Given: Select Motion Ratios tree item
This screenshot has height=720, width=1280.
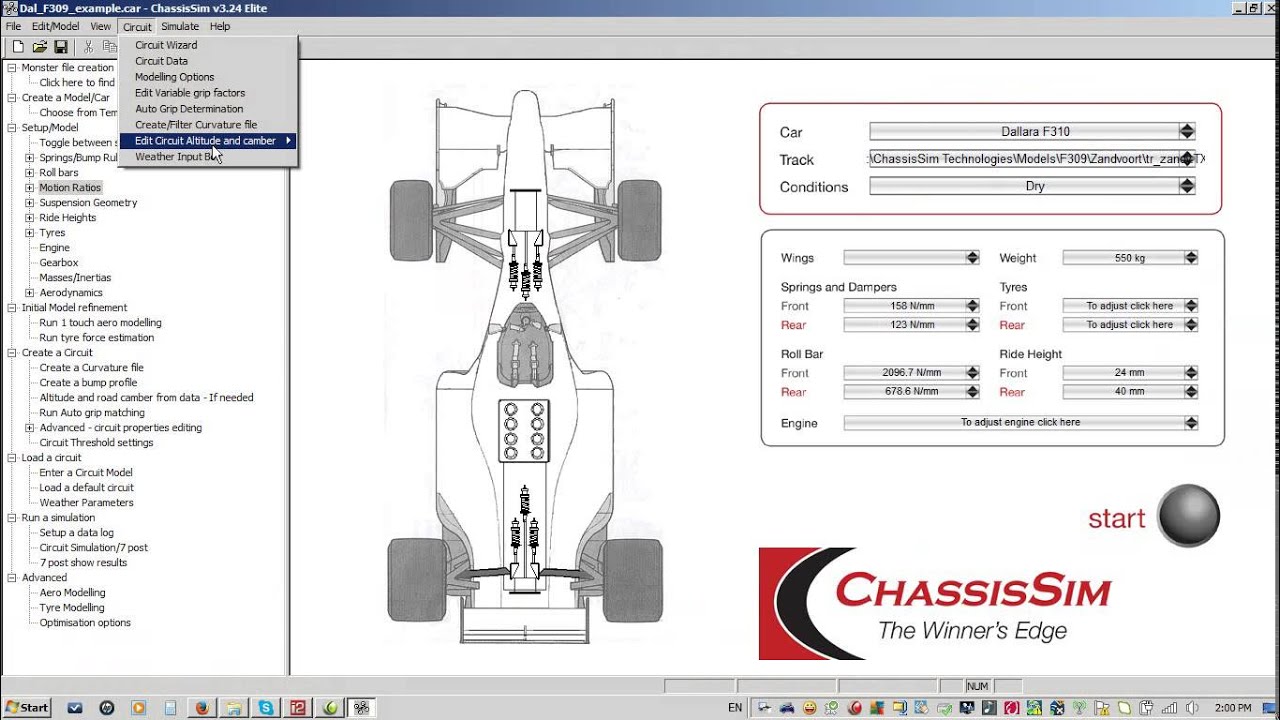Looking at the screenshot, I should click(70, 188).
